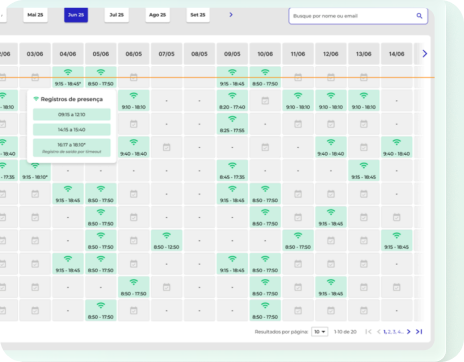Click calendar icon under 10/06 in the 8:20 - 17:40 row
Screen dimensions: 464x362
265,101
